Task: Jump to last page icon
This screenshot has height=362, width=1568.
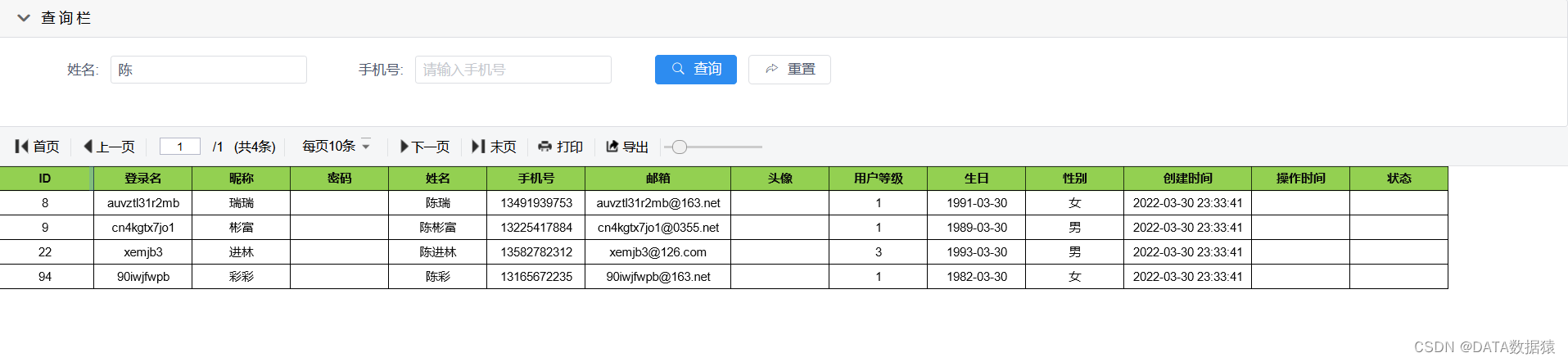Action: pos(478,147)
